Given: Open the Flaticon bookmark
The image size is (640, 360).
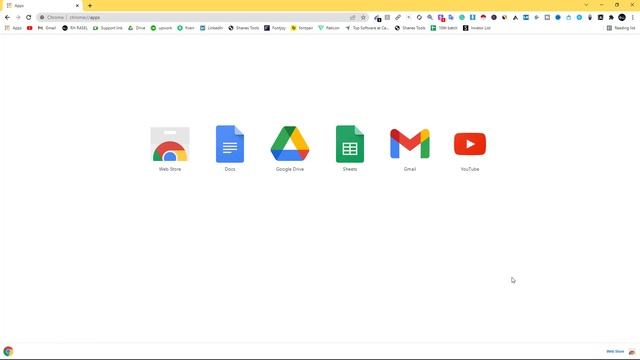Looking at the screenshot, I should pyautogui.click(x=329, y=28).
